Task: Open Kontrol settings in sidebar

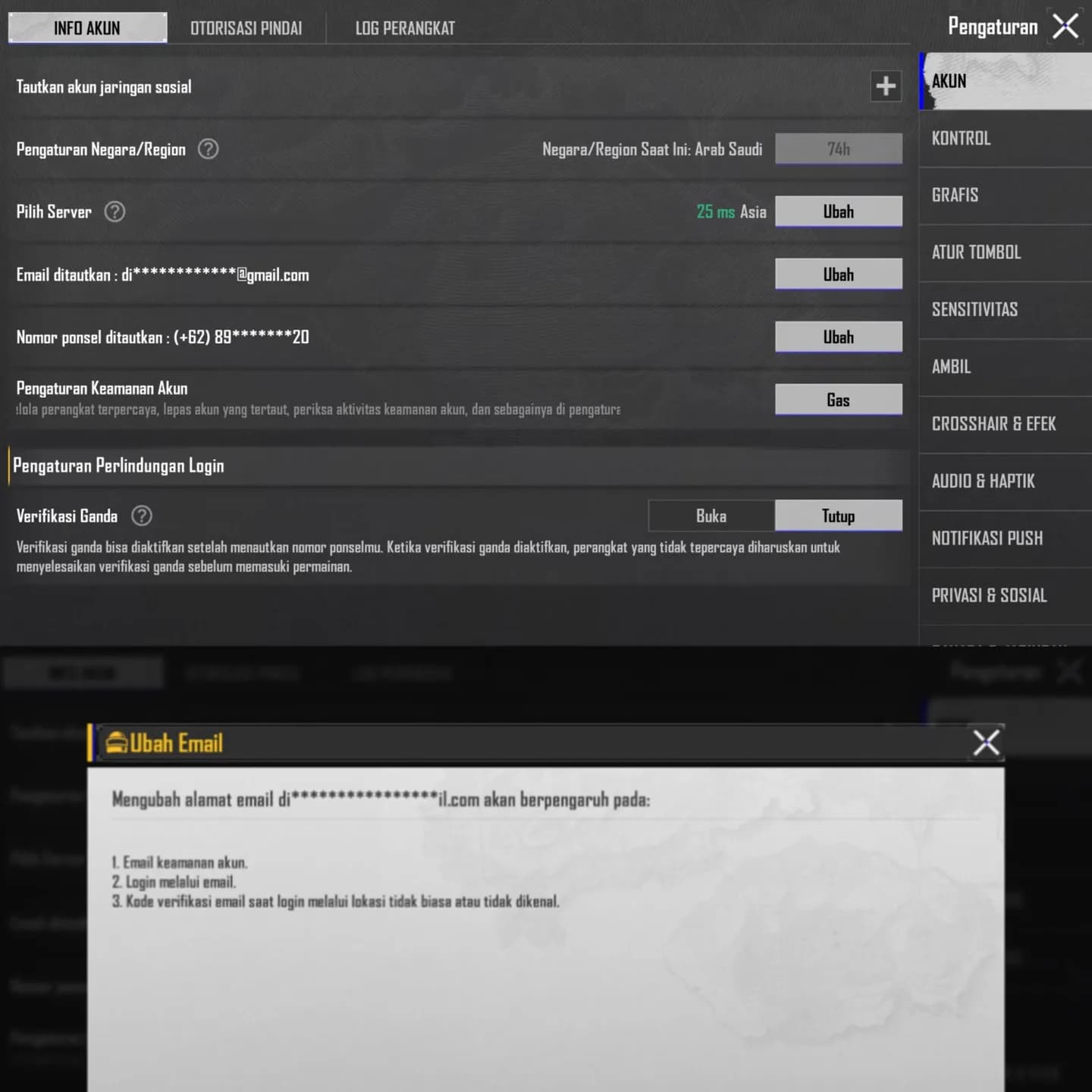Action: [1006, 139]
